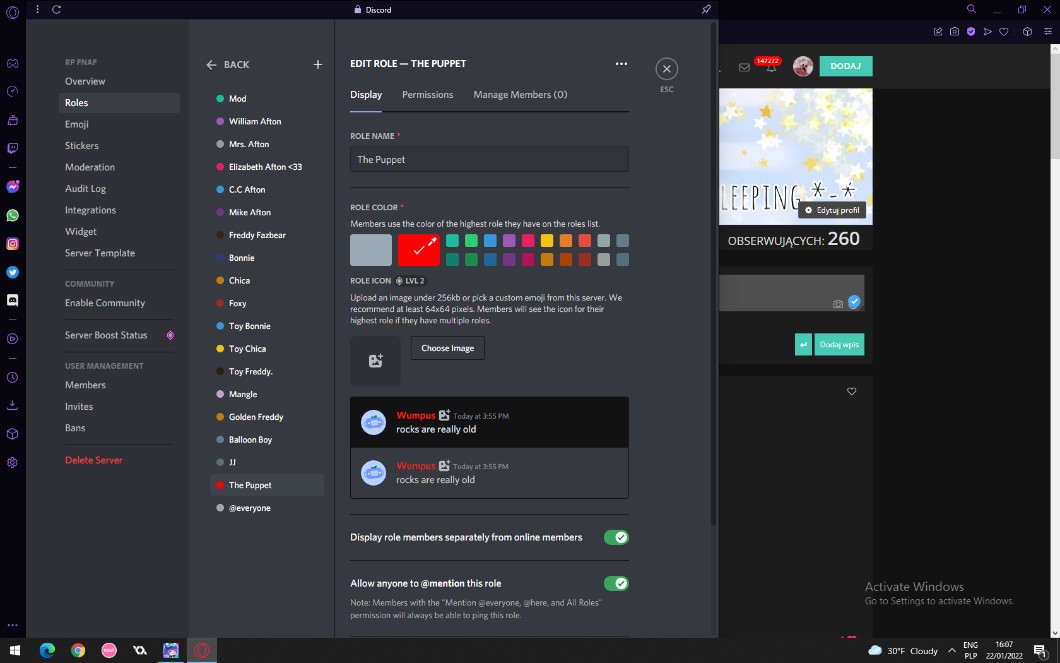The width and height of the screenshot is (1060, 663).
Task: Open the Manage Members tab
Action: [520, 95]
